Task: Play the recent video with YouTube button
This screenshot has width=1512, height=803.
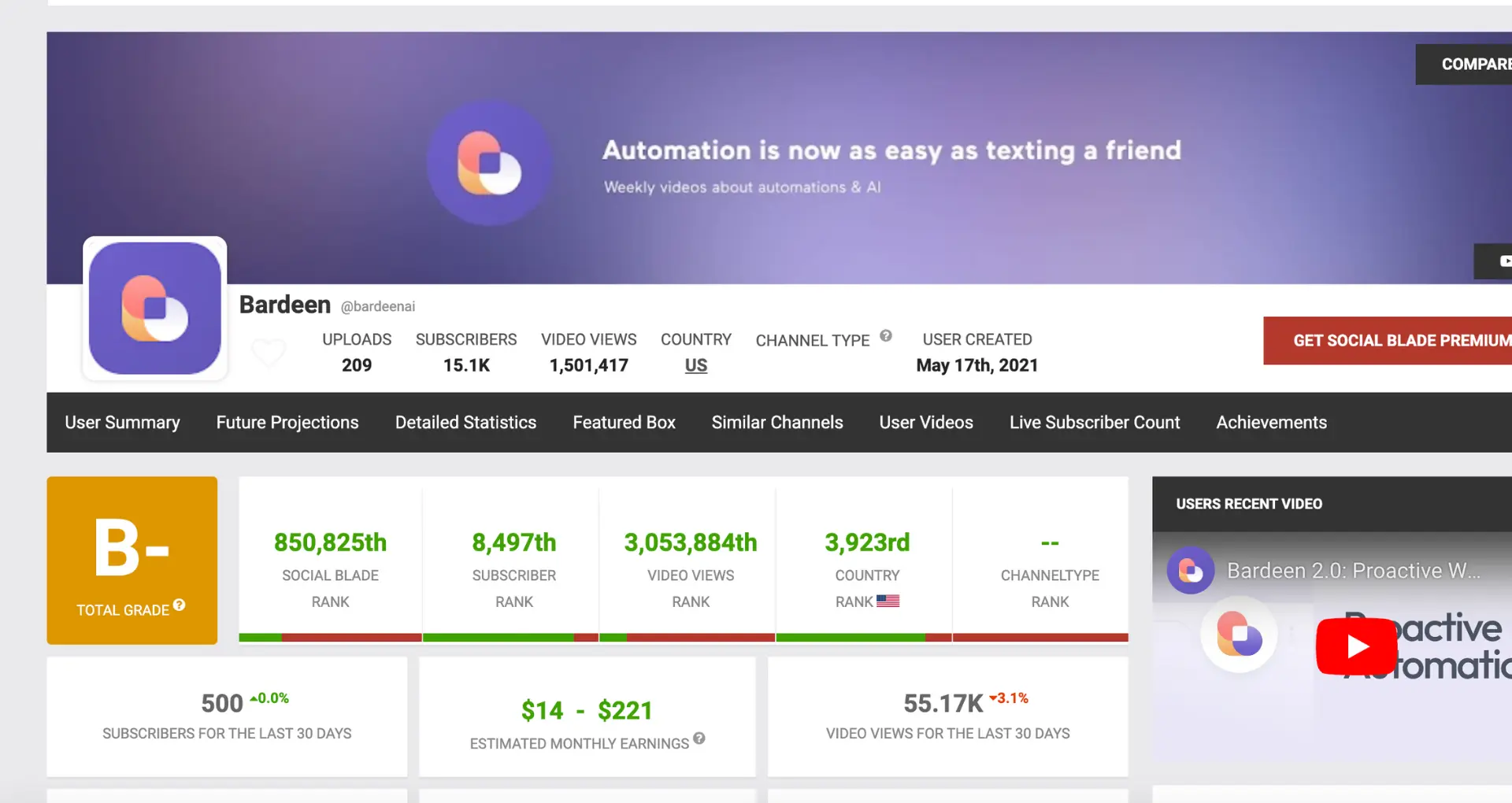Action: [1356, 646]
